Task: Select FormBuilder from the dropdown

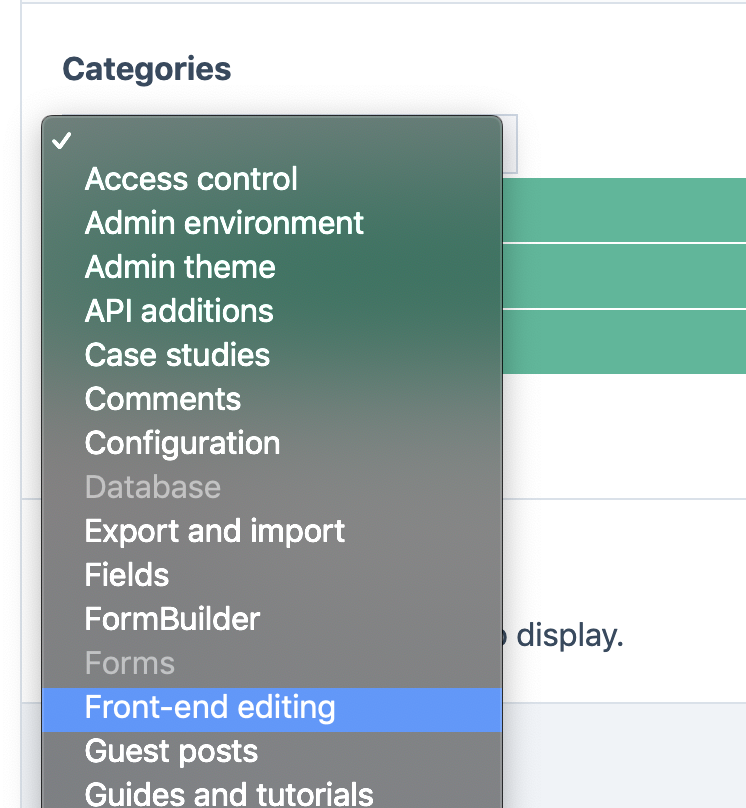Action: (x=172, y=619)
